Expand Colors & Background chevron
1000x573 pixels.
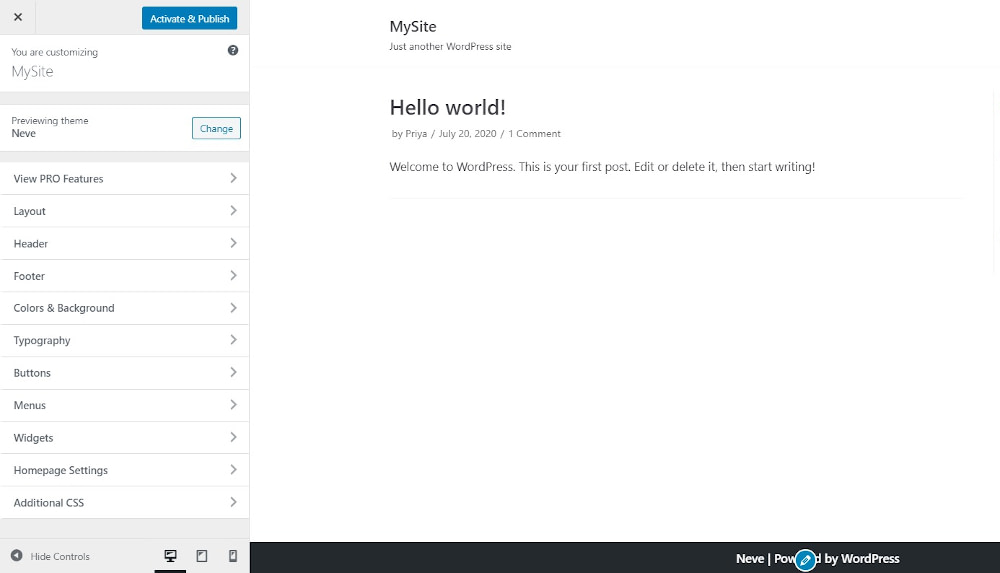233,308
